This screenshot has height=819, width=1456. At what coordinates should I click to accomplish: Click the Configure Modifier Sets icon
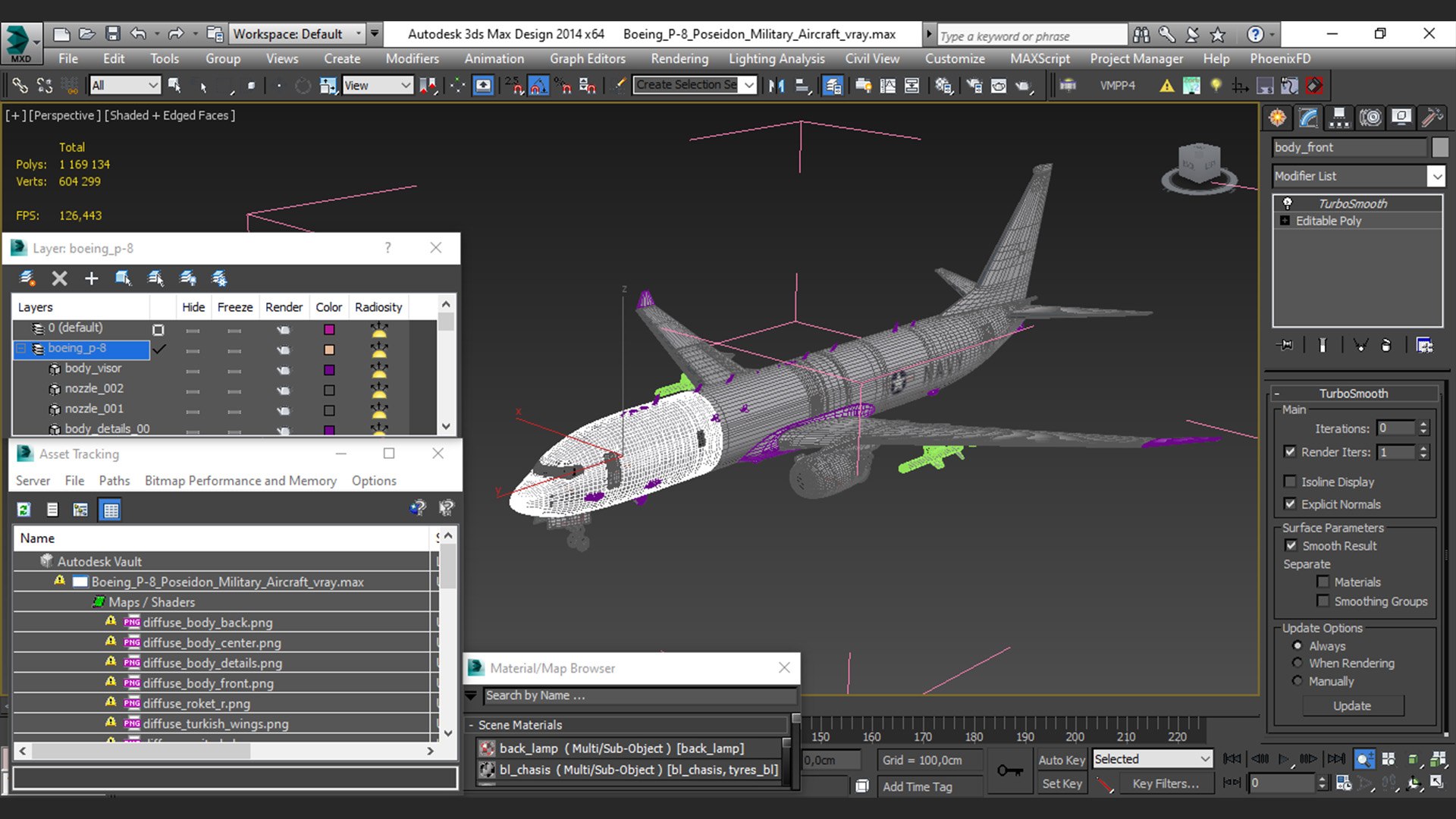[1425, 345]
